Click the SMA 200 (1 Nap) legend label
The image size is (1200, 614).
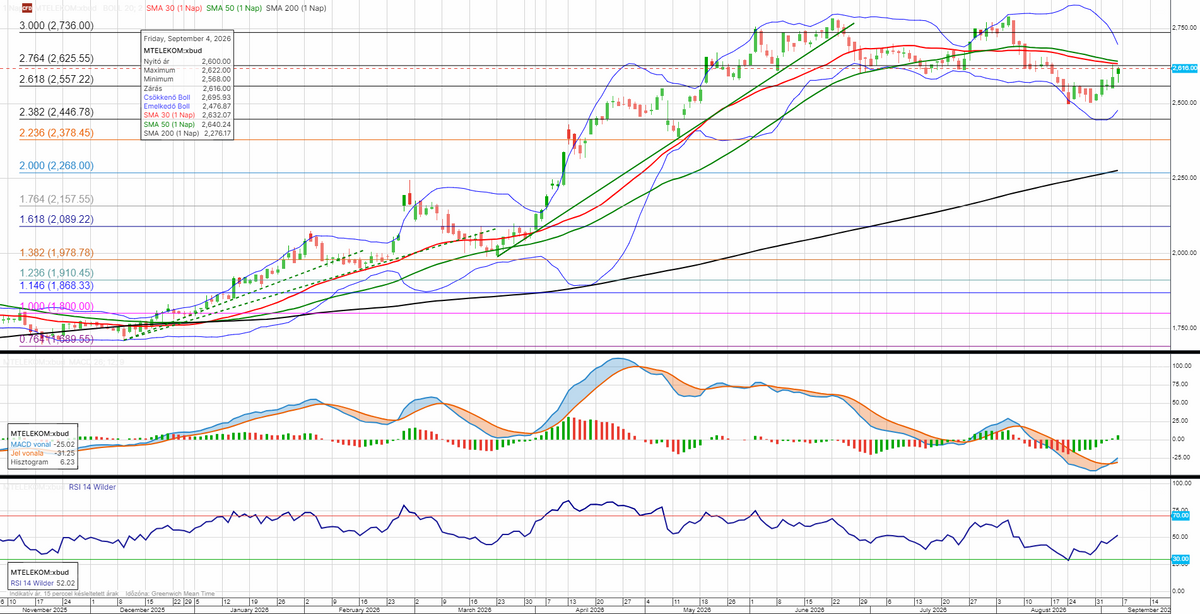point(297,8)
